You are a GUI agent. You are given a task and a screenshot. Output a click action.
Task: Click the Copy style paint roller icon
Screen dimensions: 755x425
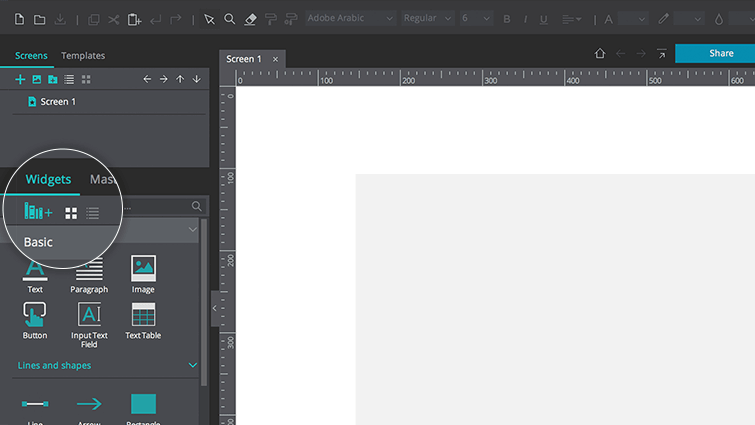[x=271, y=19]
